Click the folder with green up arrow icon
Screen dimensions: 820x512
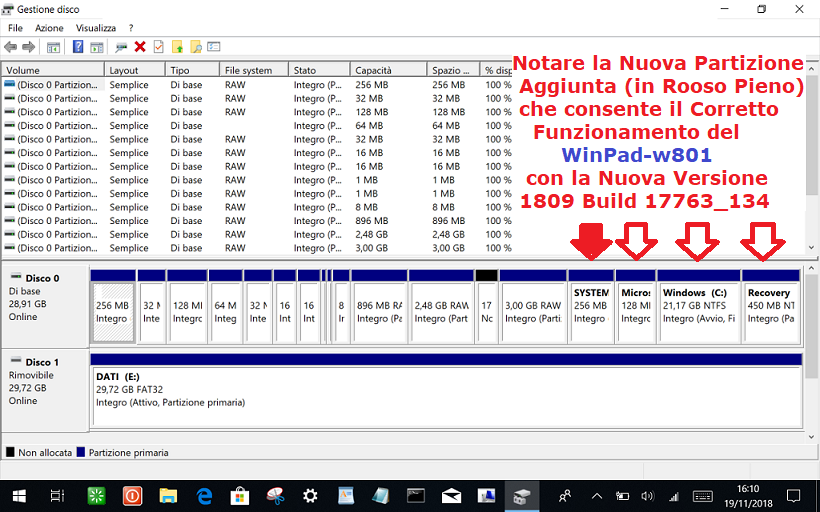(177, 47)
